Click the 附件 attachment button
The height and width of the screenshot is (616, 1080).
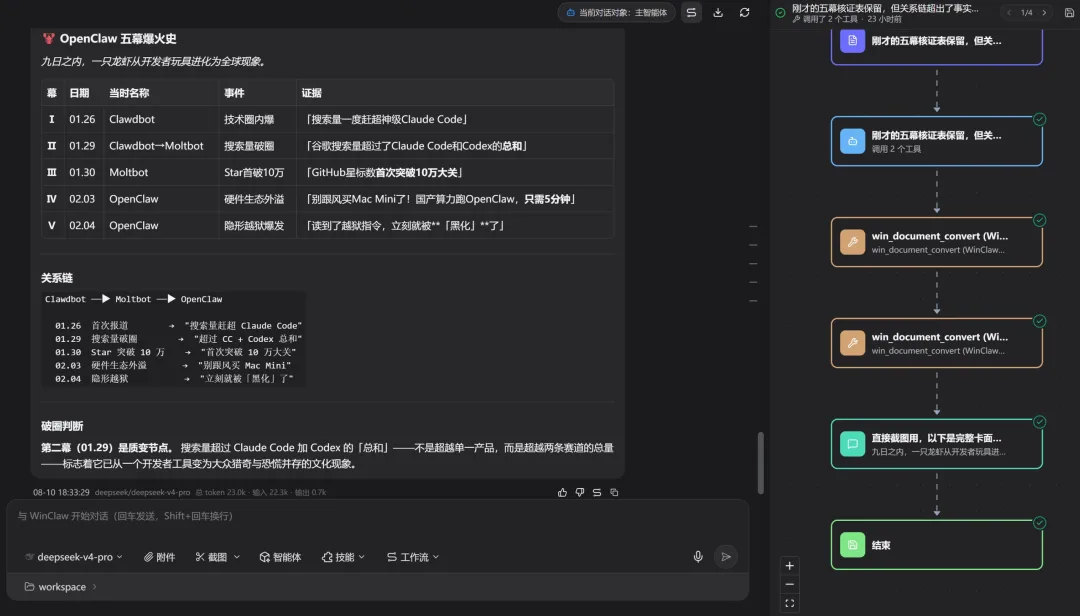pyautogui.click(x=159, y=557)
